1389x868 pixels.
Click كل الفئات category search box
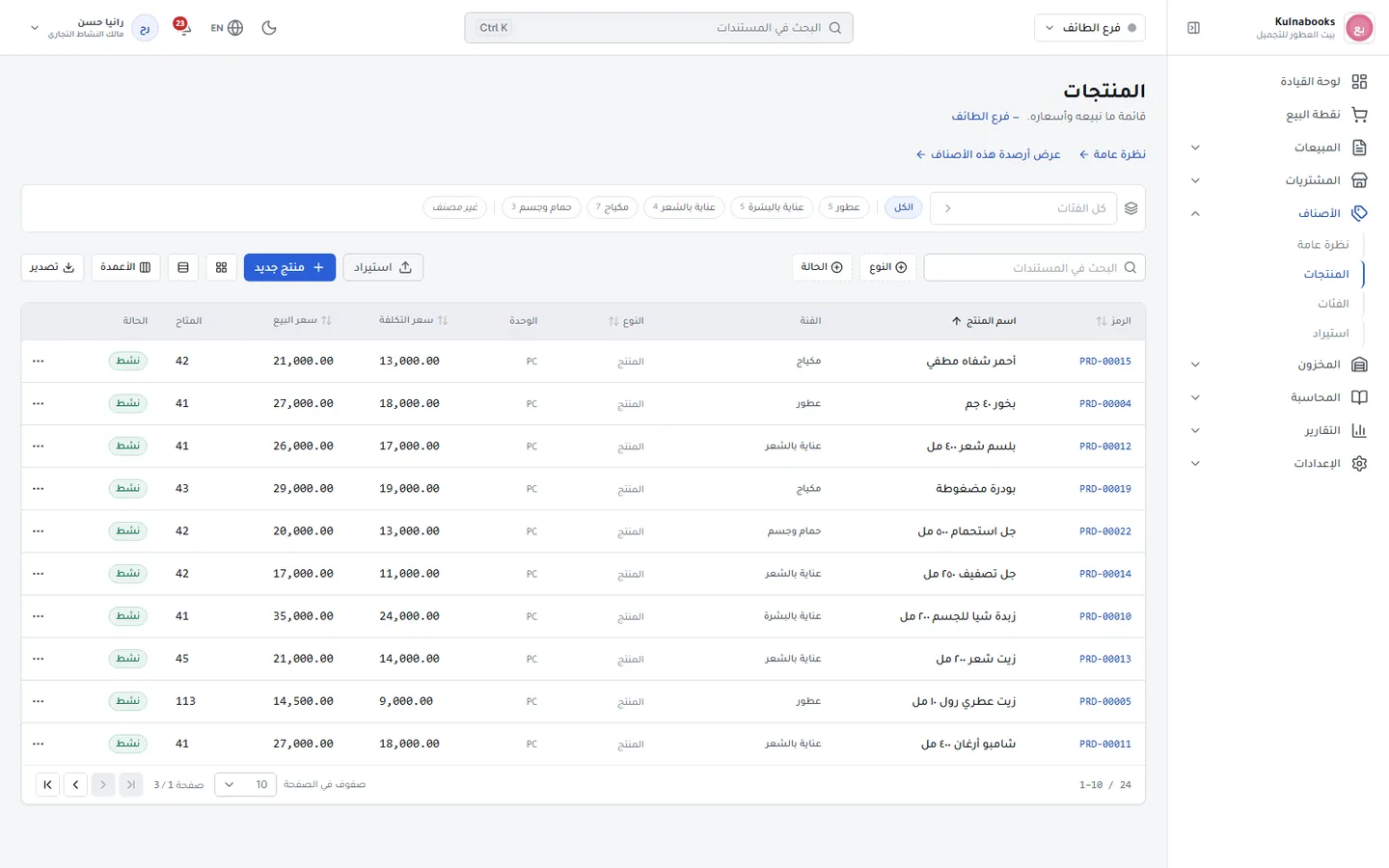coord(1023,208)
